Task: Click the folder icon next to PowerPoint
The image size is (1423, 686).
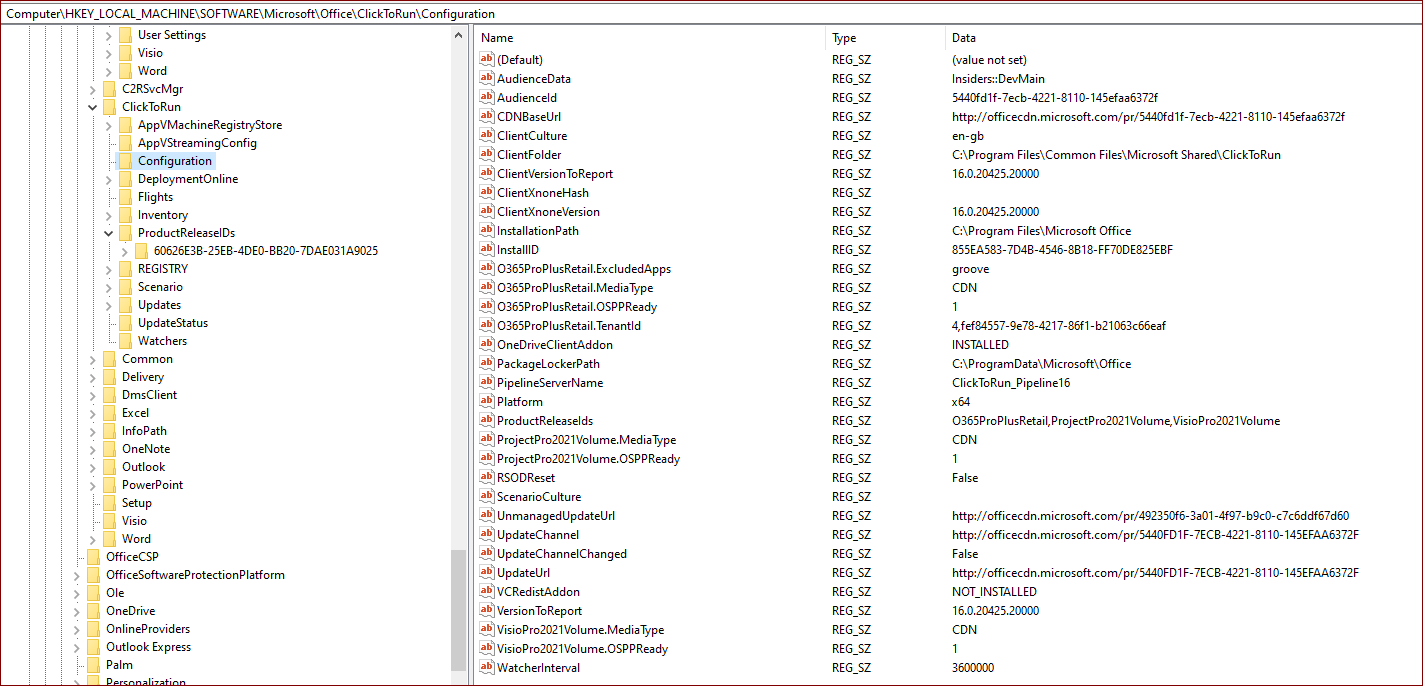Action: [x=110, y=485]
